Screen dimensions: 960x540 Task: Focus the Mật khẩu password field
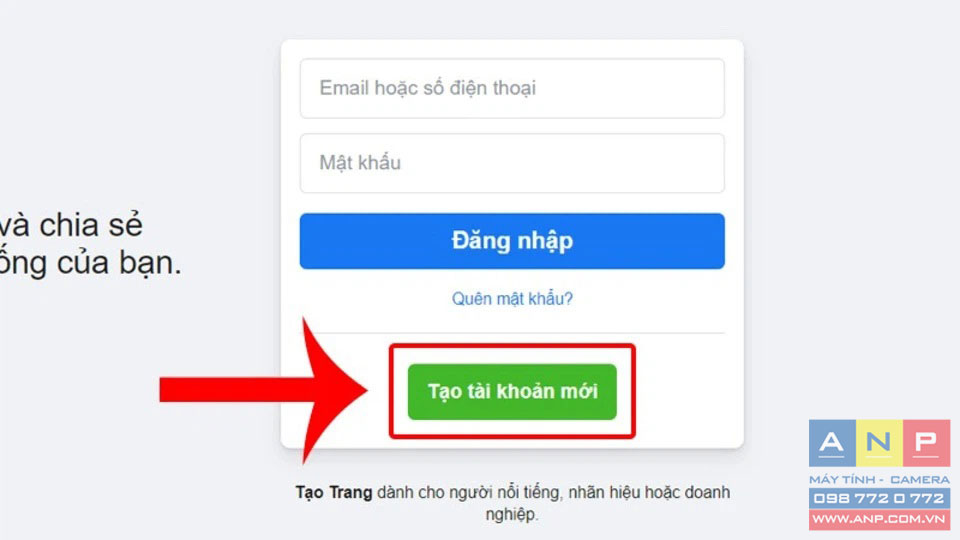pos(512,163)
